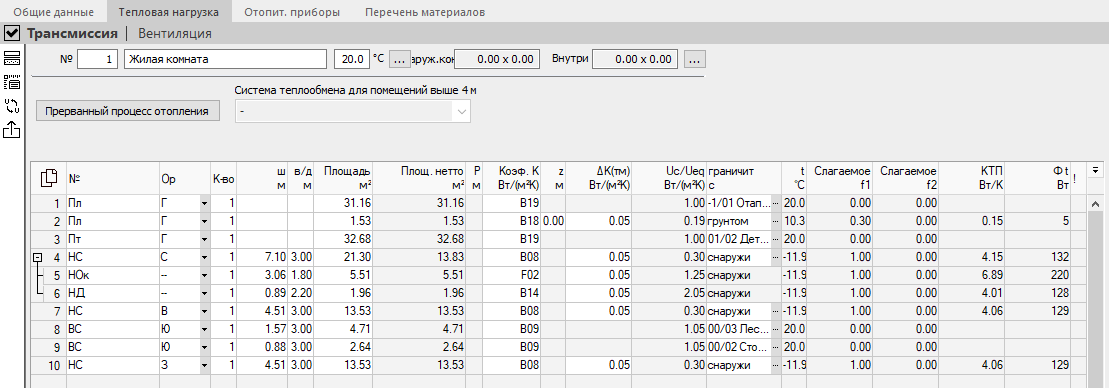Screen dimensions: 1109x388
Task: Open orientation dropdown in row 7
Action: pos(205,313)
